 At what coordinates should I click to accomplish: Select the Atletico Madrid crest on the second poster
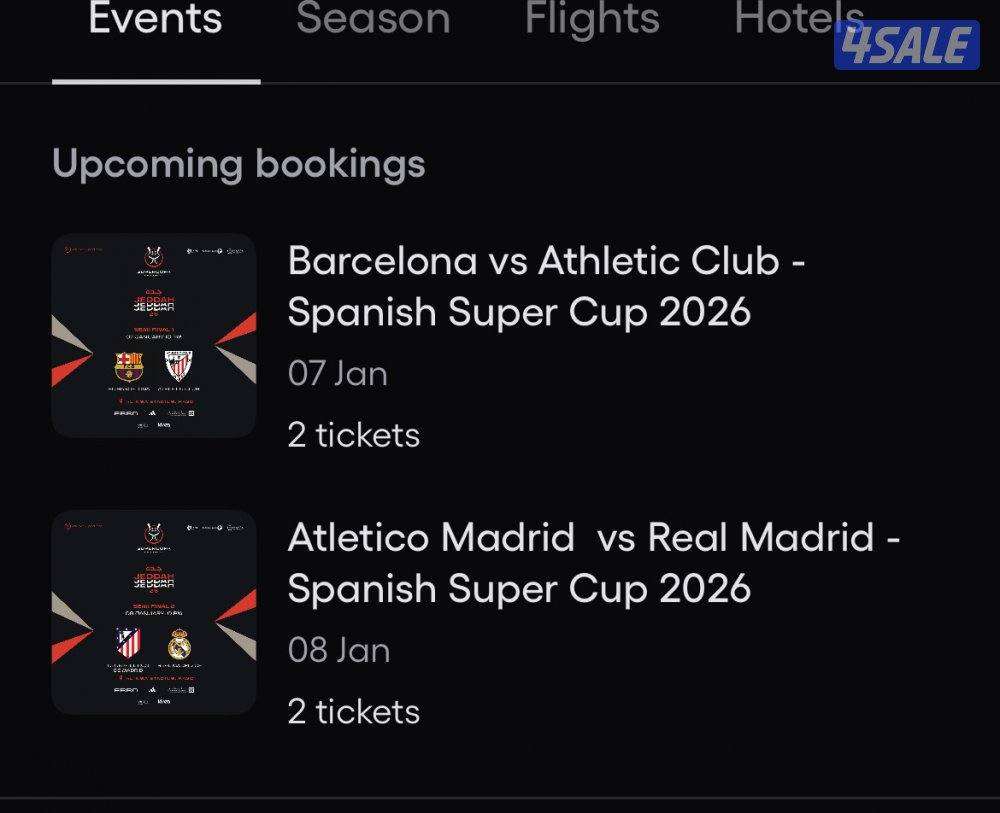click(x=127, y=643)
